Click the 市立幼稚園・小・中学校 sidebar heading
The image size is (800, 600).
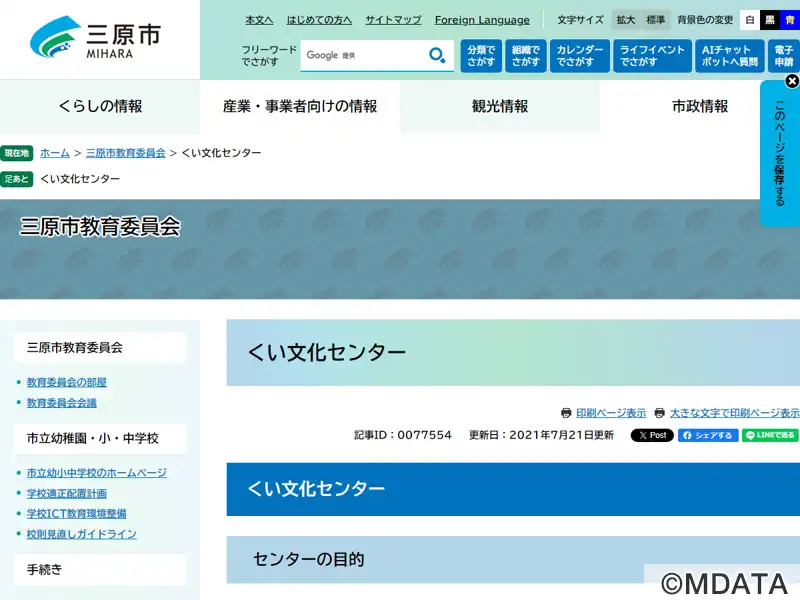click(100, 438)
